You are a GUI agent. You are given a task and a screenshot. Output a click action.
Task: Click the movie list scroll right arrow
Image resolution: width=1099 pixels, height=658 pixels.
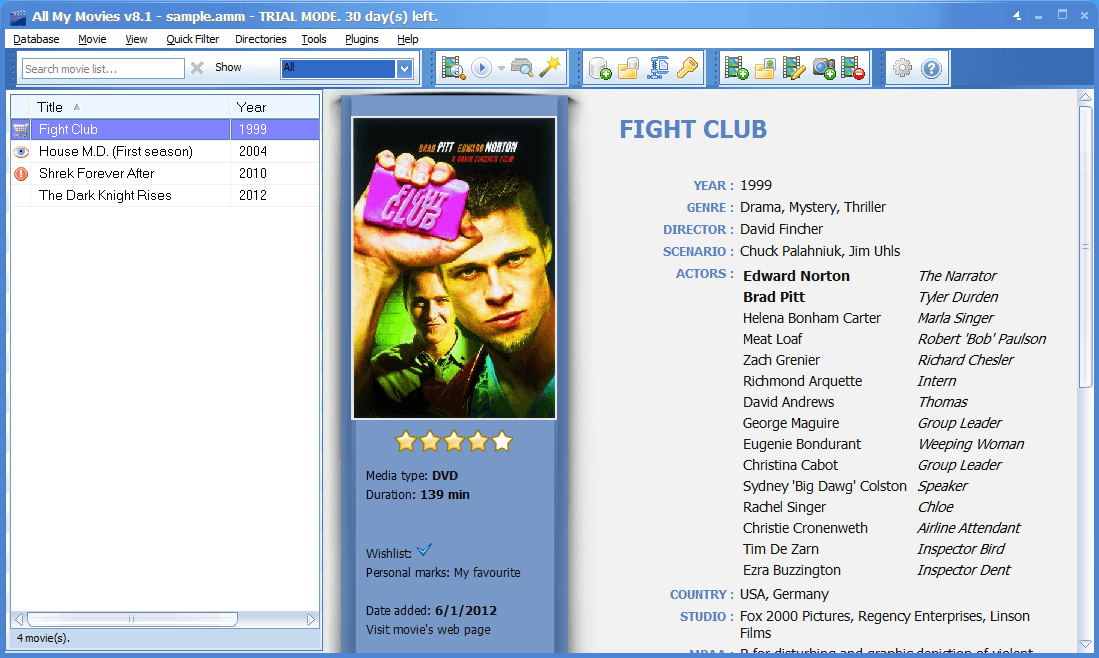pyautogui.click(x=311, y=619)
